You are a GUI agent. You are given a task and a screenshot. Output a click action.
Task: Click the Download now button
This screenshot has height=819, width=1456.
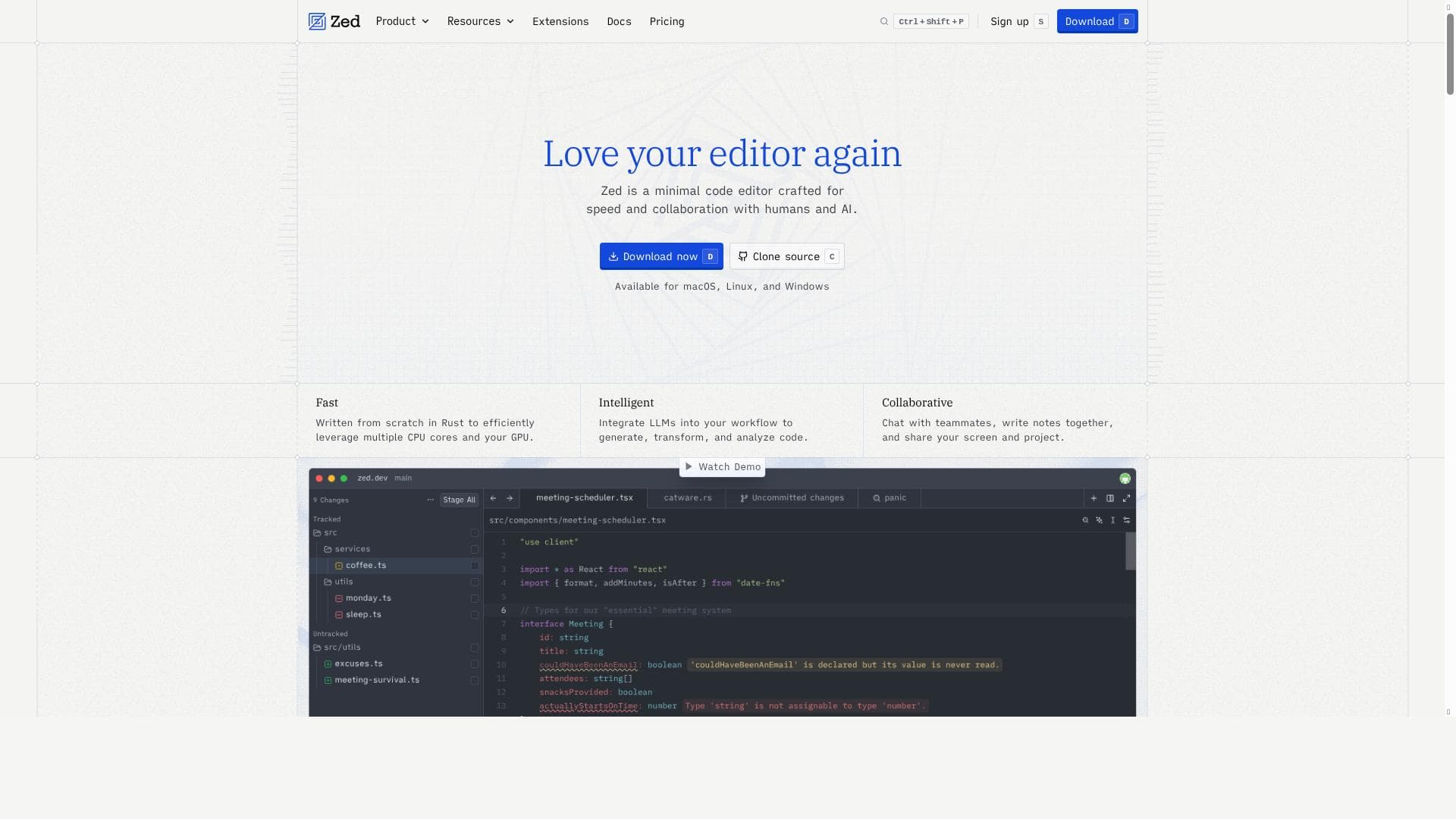[x=661, y=256]
